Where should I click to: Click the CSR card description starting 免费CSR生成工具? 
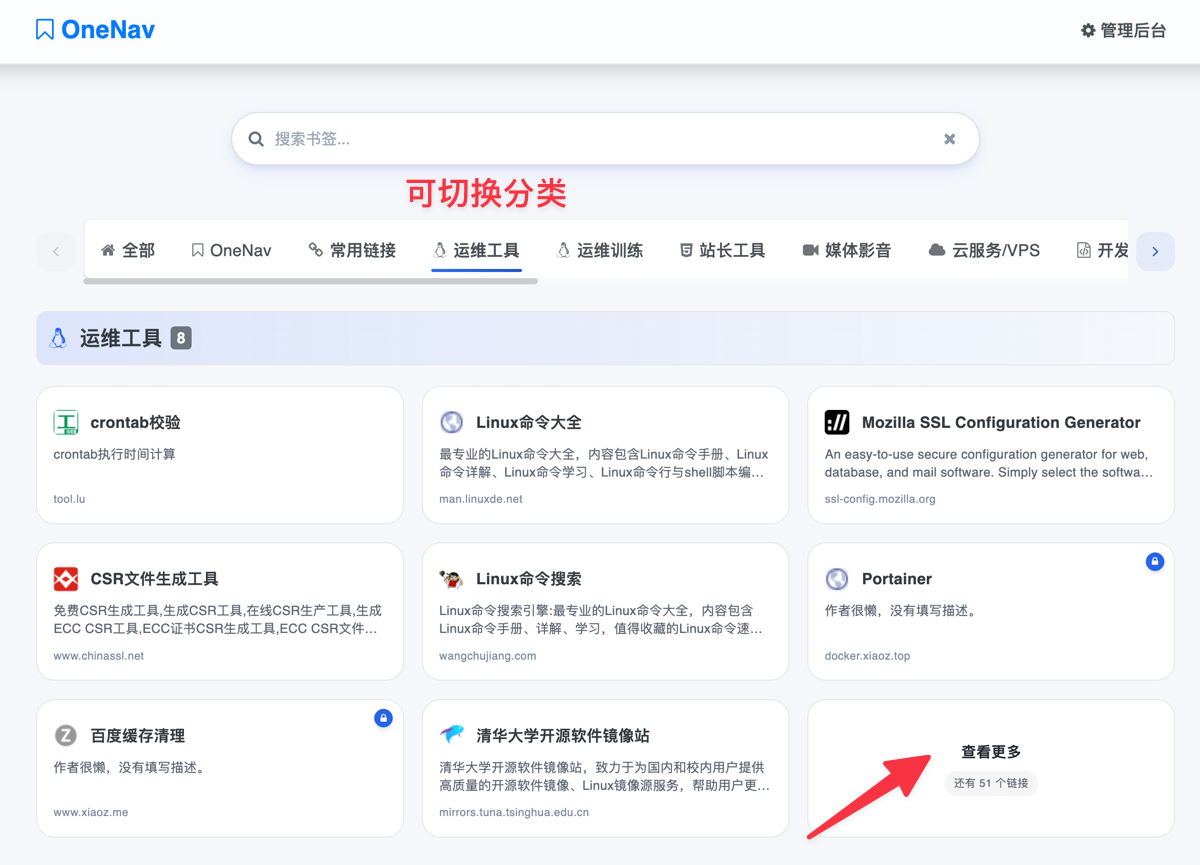click(218, 620)
